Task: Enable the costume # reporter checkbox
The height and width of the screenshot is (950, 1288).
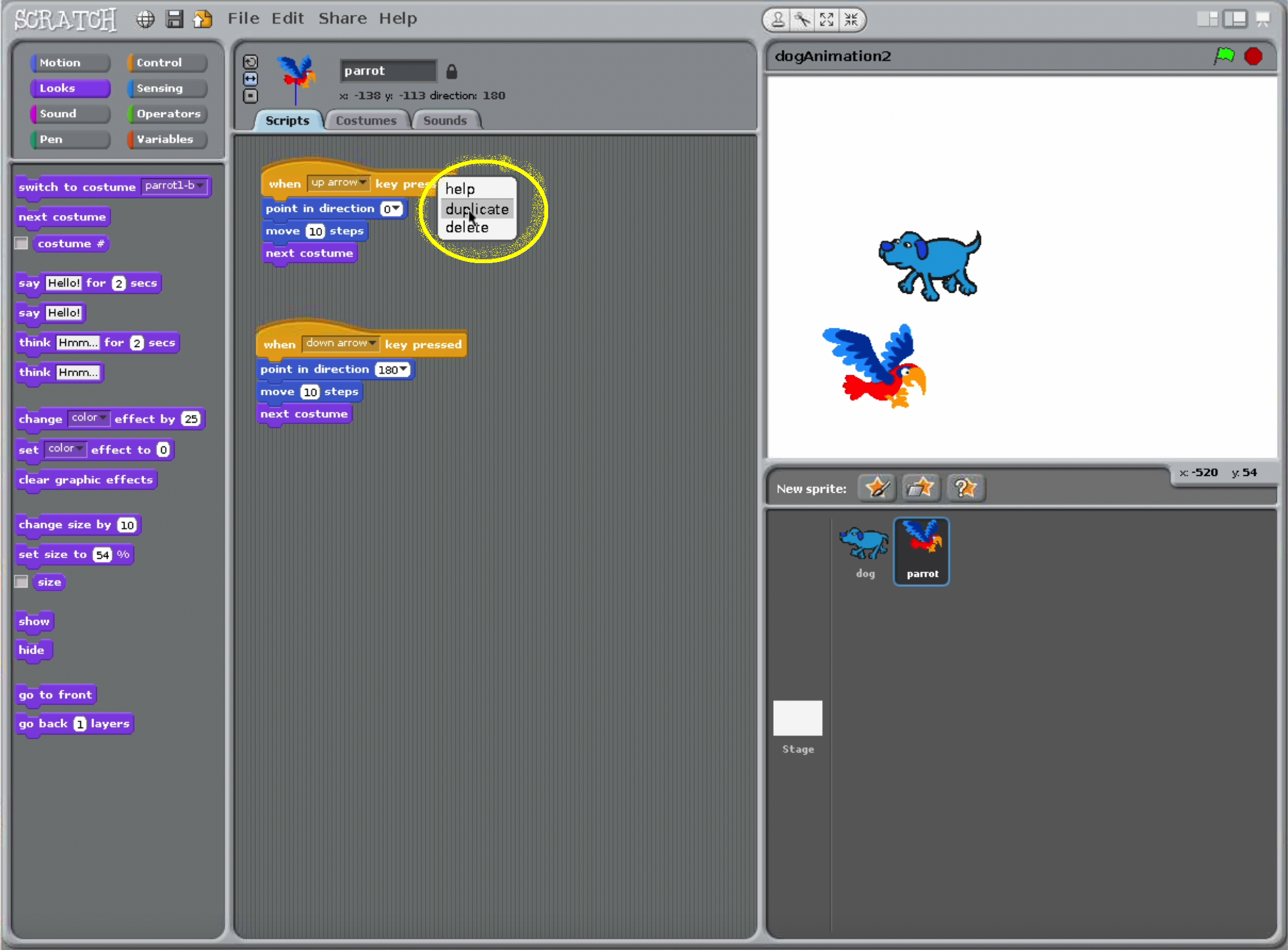Action: 21,244
